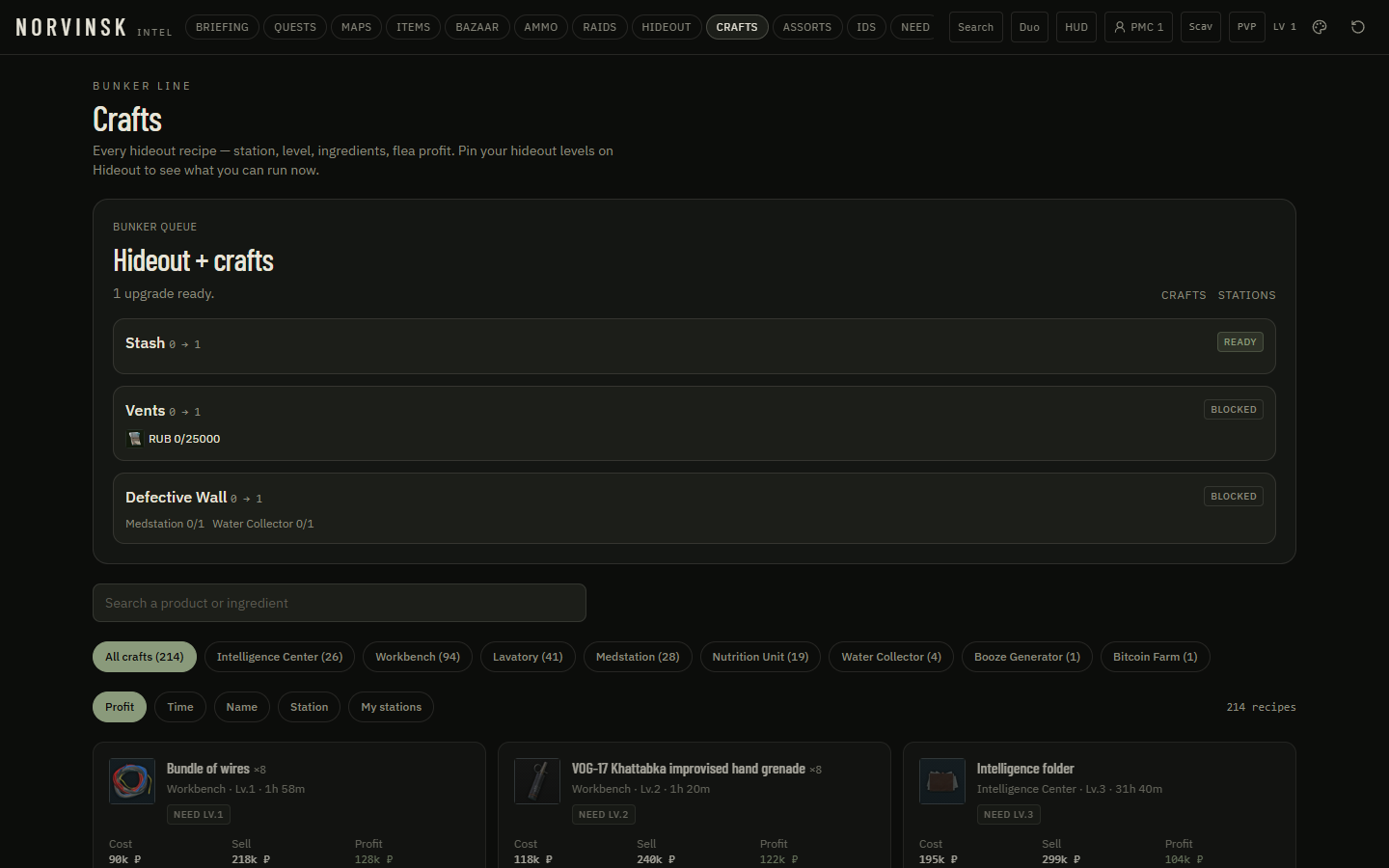The image size is (1389, 868).
Task: Click the READY badge on Stash
Action: pos(1239,342)
